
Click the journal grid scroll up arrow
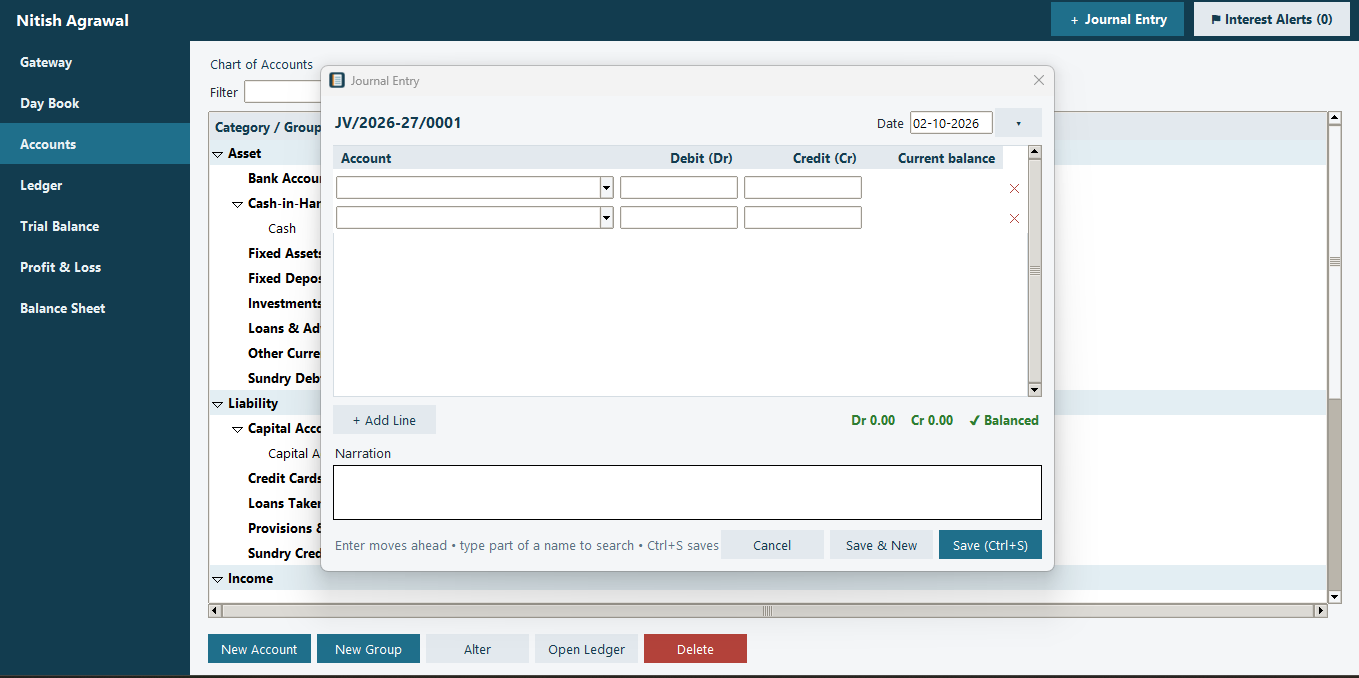point(1034,153)
